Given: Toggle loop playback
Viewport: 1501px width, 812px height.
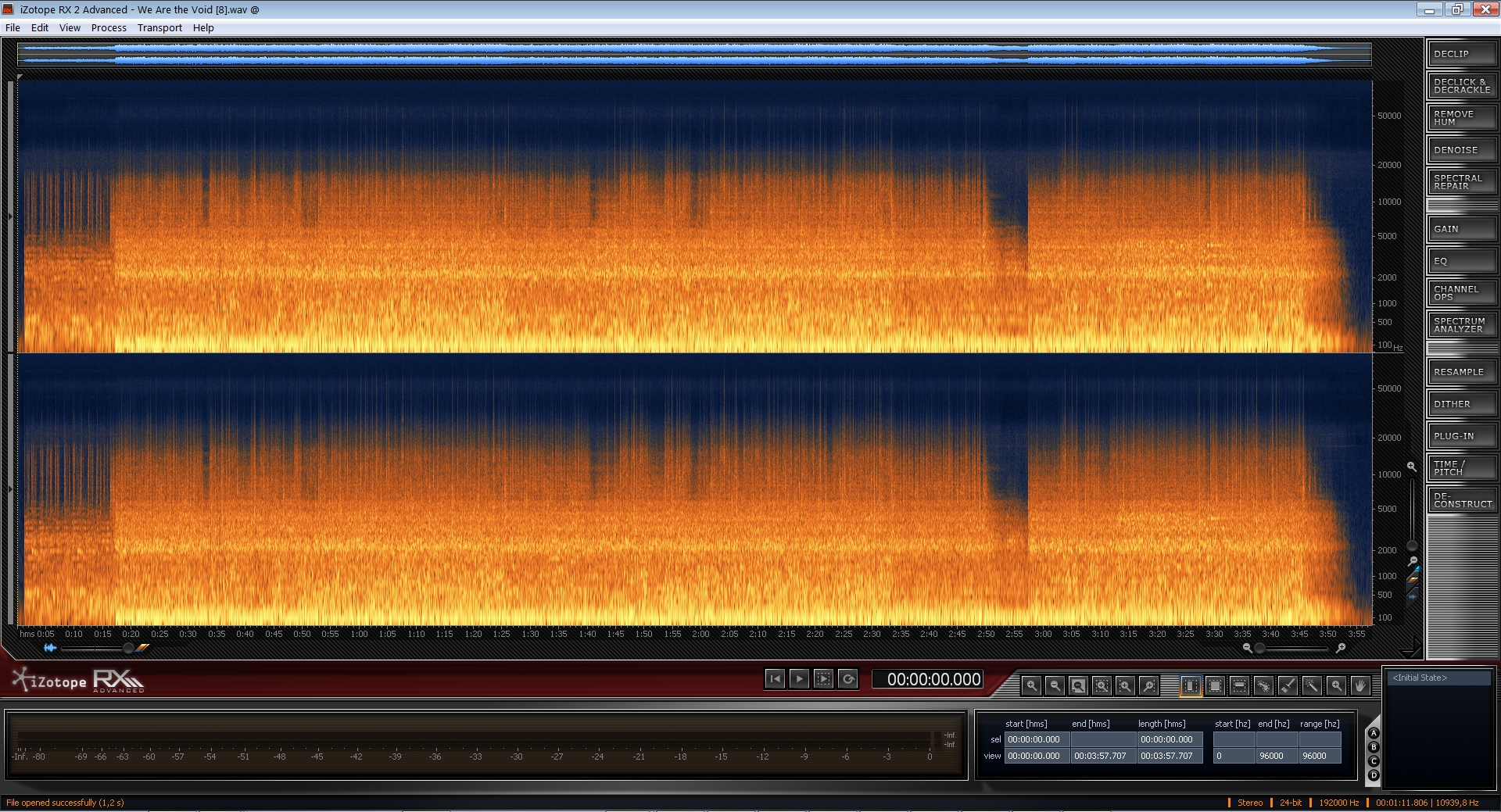Looking at the screenshot, I should (x=848, y=679).
